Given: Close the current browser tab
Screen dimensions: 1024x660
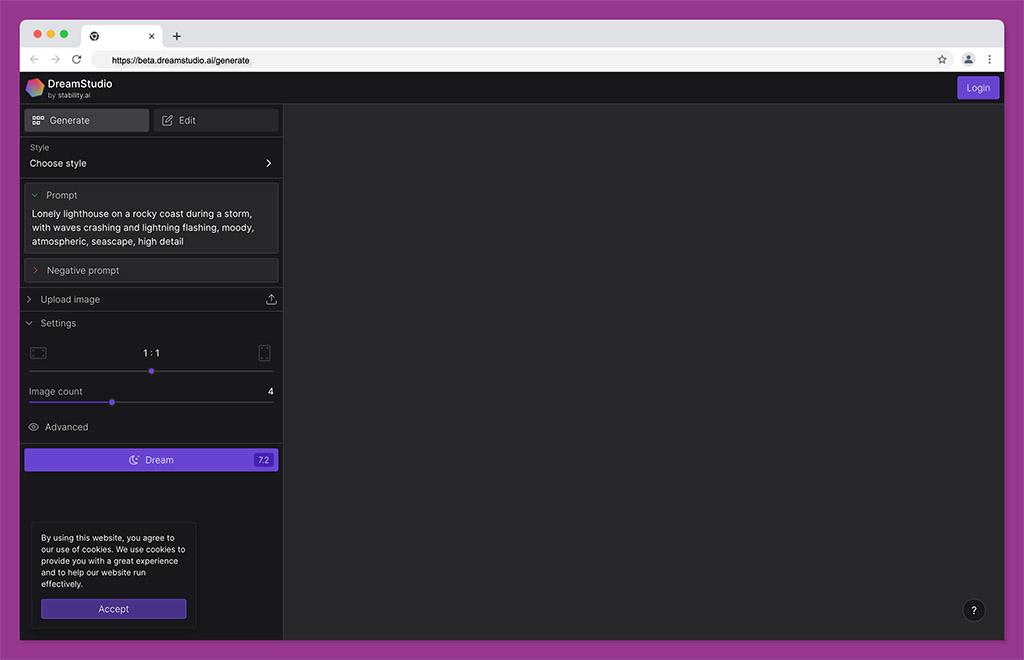Looking at the screenshot, I should (x=152, y=37).
